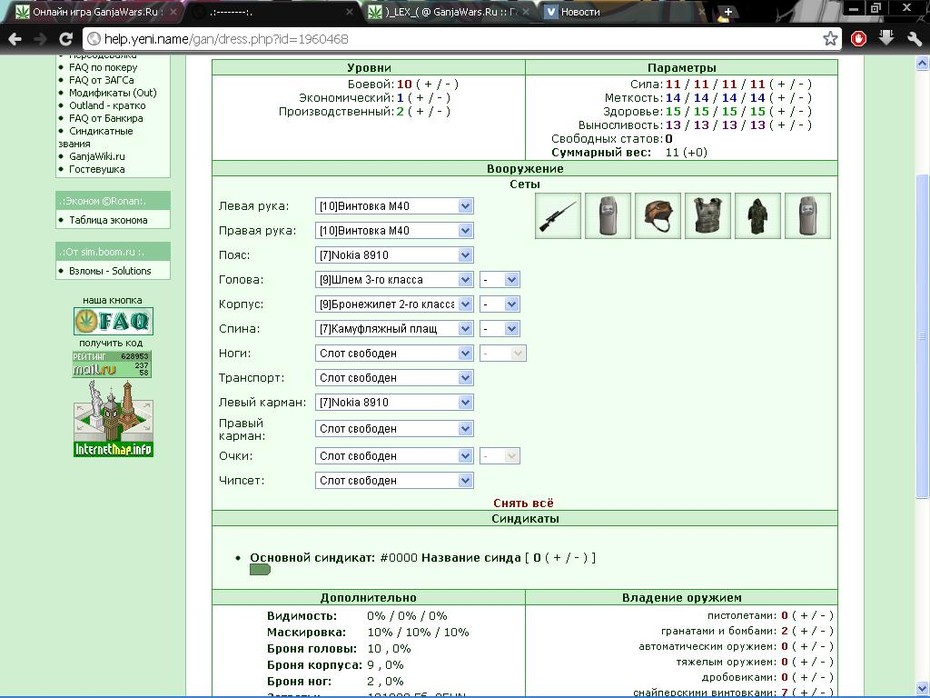Image resolution: width=930 pixels, height=698 pixels.
Task: Click the plus/minus control for Меткость
Action: pos(790,98)
